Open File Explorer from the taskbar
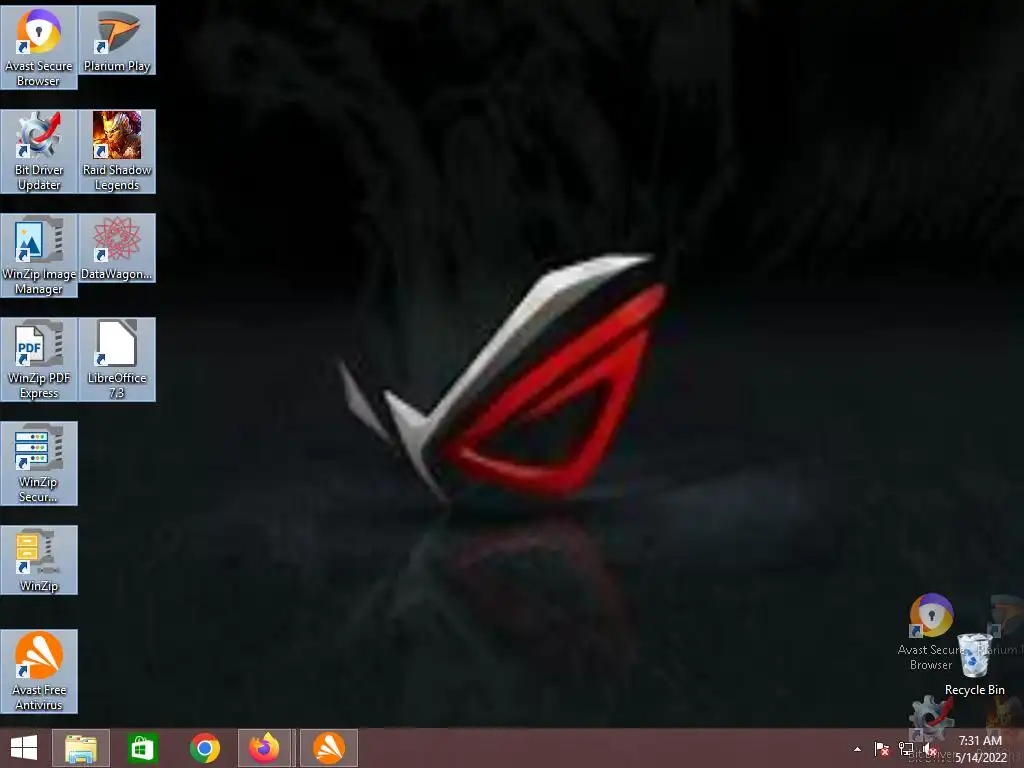1024x768 pixels. click(81, 748)
